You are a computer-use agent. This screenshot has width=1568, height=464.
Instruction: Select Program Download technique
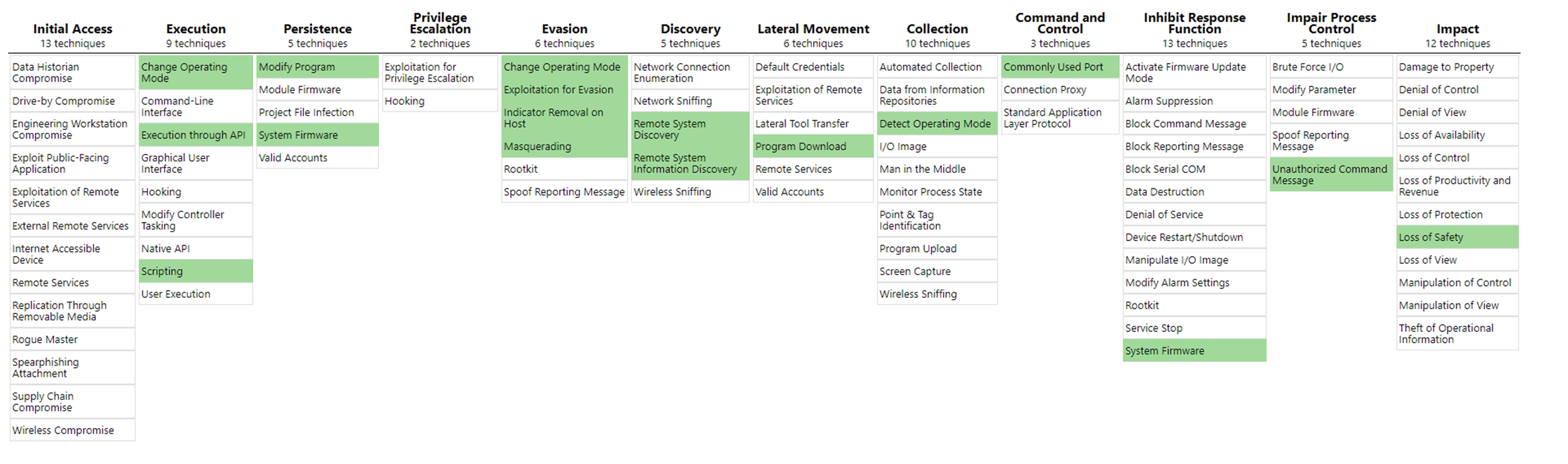click(x=813, y=146)
